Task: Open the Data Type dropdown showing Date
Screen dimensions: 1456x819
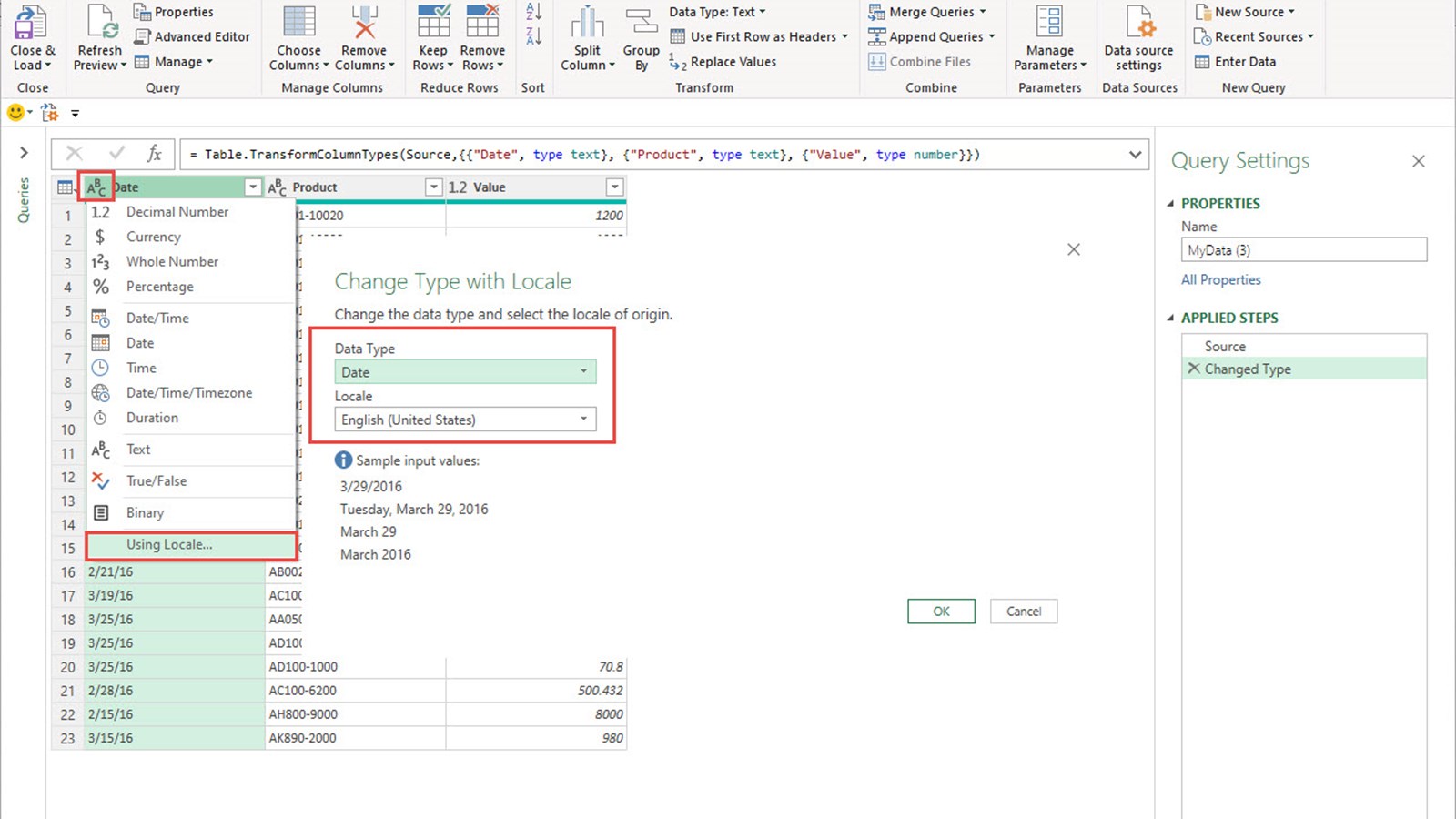Action: (x=465, y=372)
